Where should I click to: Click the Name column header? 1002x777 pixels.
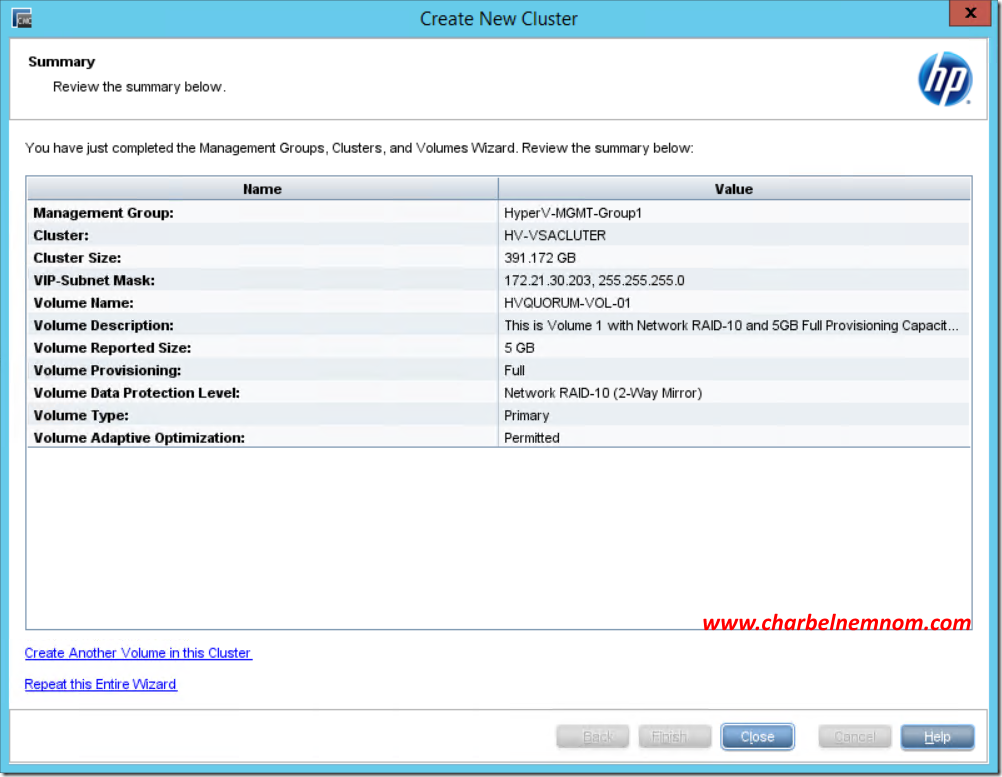point(262,189)
